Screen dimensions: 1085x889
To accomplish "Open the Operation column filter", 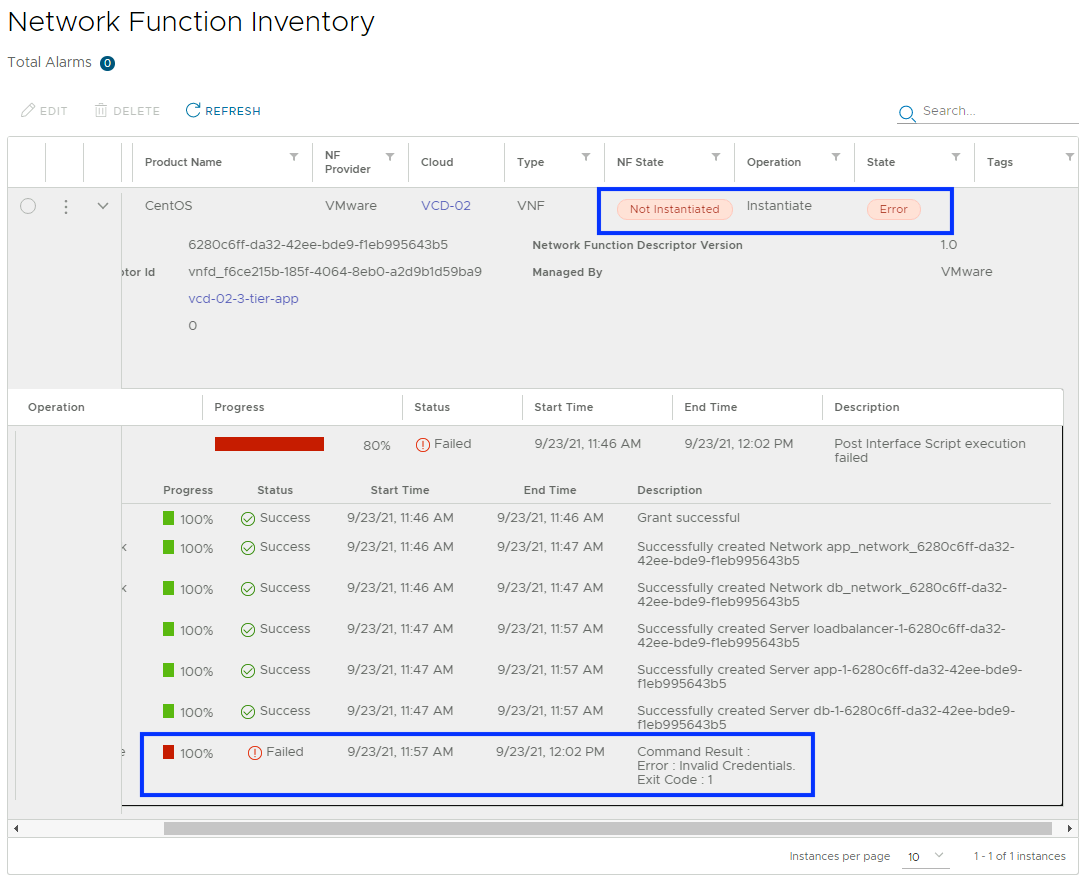I will point(835,157).
